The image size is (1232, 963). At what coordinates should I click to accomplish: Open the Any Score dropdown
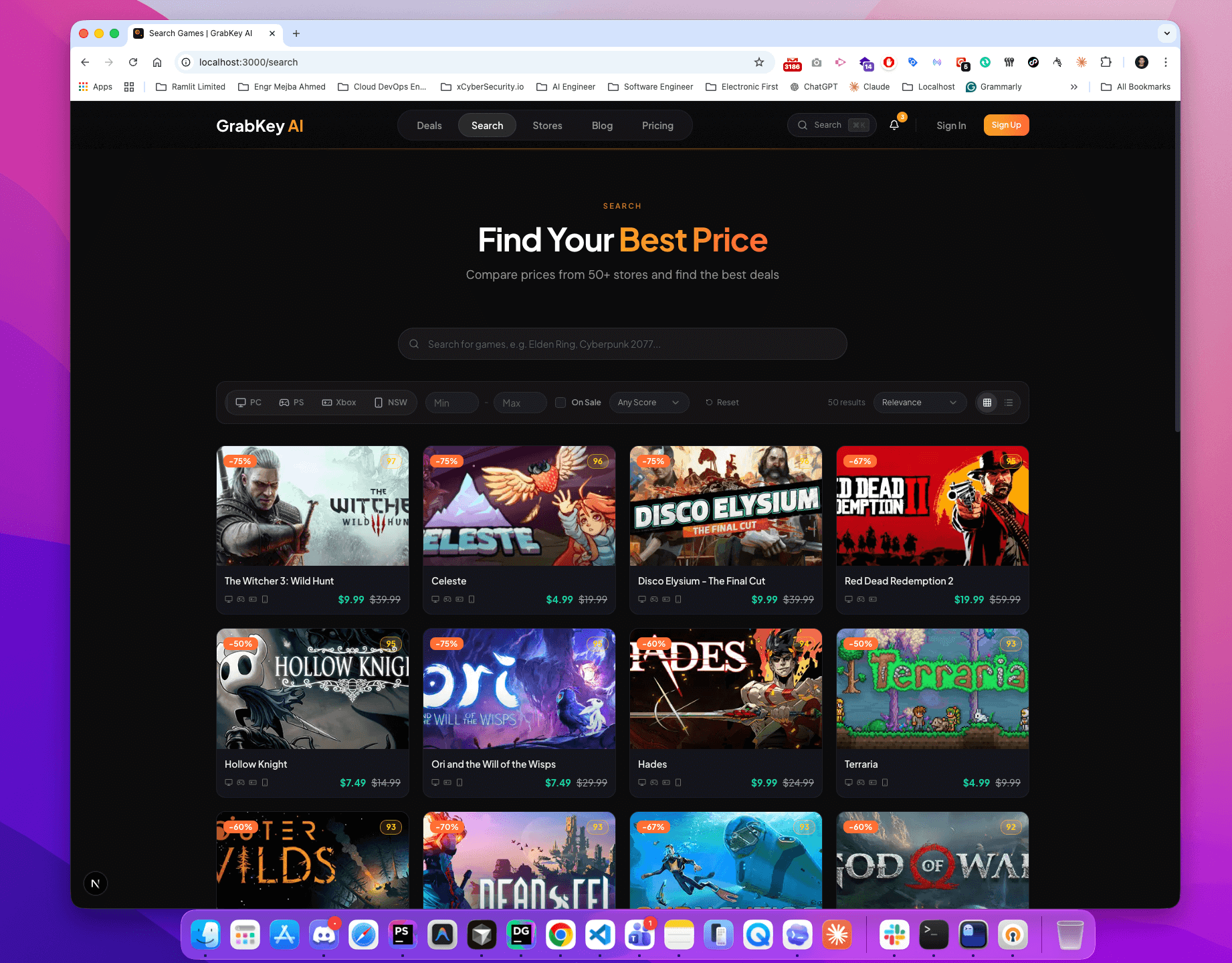click(648, 402)
